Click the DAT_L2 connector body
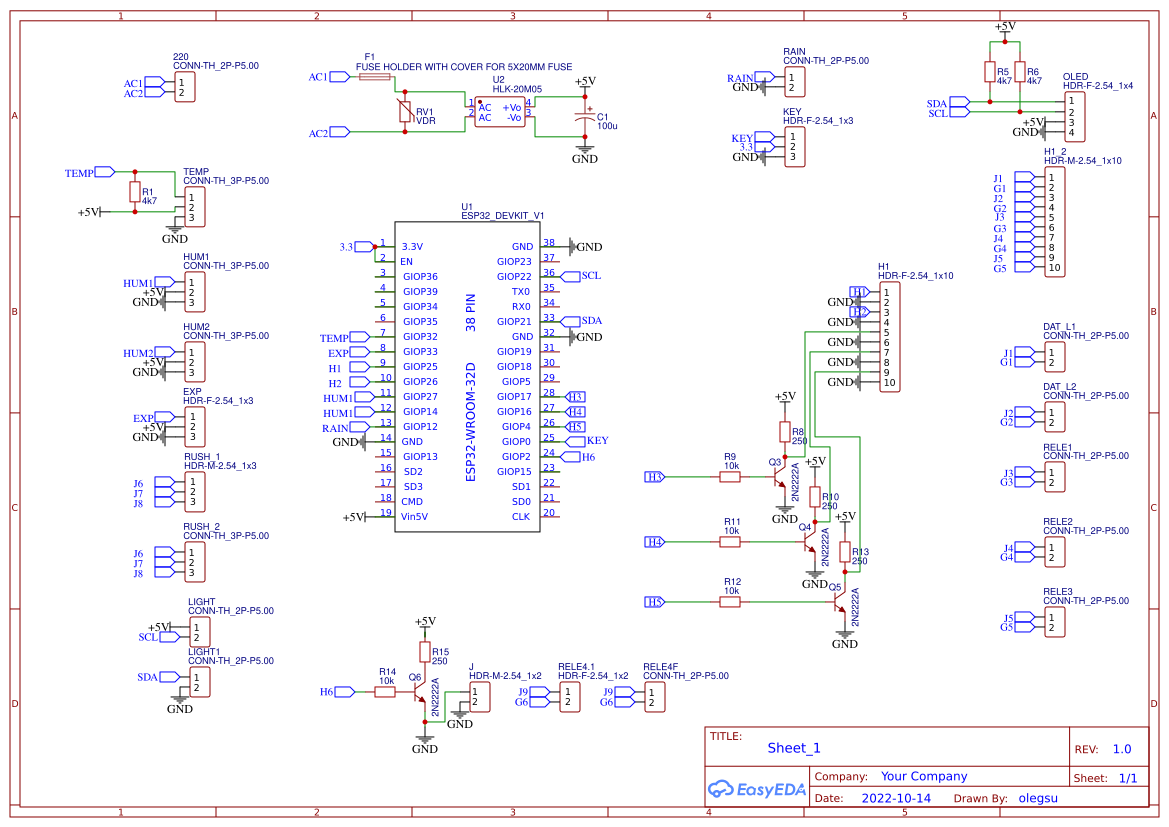 pos(1055,418)
